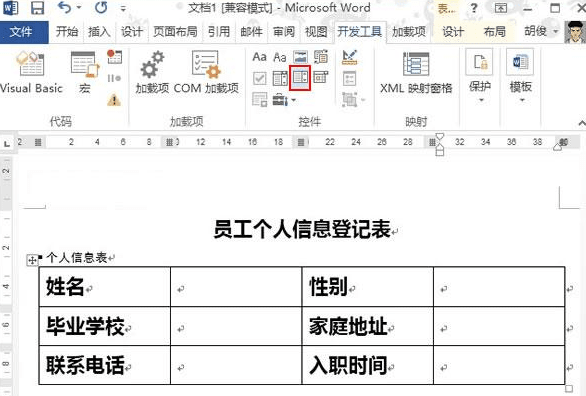
Task: Open Customize Quick Access Toolbar dropdown
Action: pyautogui.click(x=123, y=8)
